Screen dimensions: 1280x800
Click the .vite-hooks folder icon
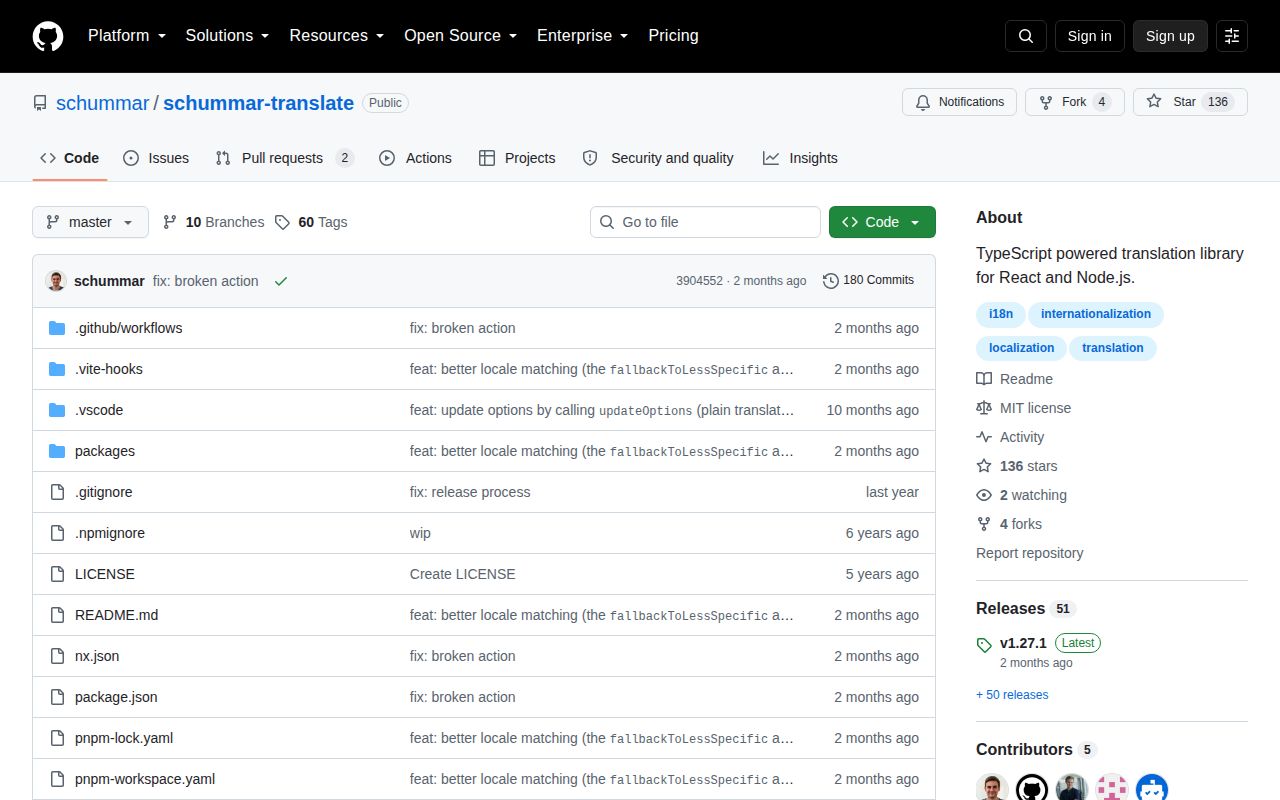click(57, 369)
